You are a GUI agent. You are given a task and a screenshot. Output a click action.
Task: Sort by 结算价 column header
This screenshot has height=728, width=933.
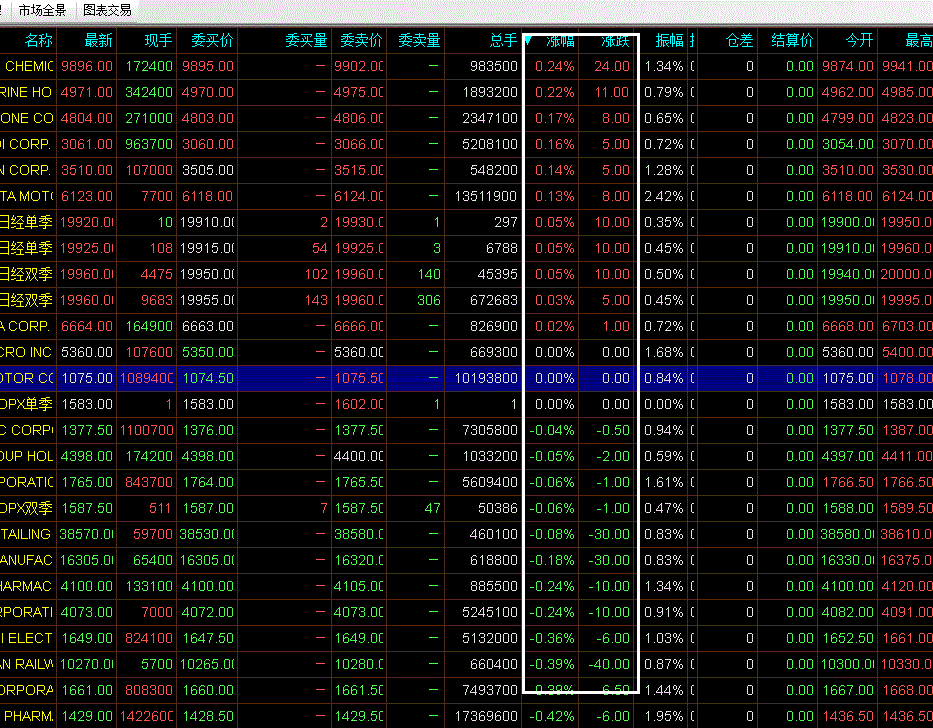[x=792, y=40]
